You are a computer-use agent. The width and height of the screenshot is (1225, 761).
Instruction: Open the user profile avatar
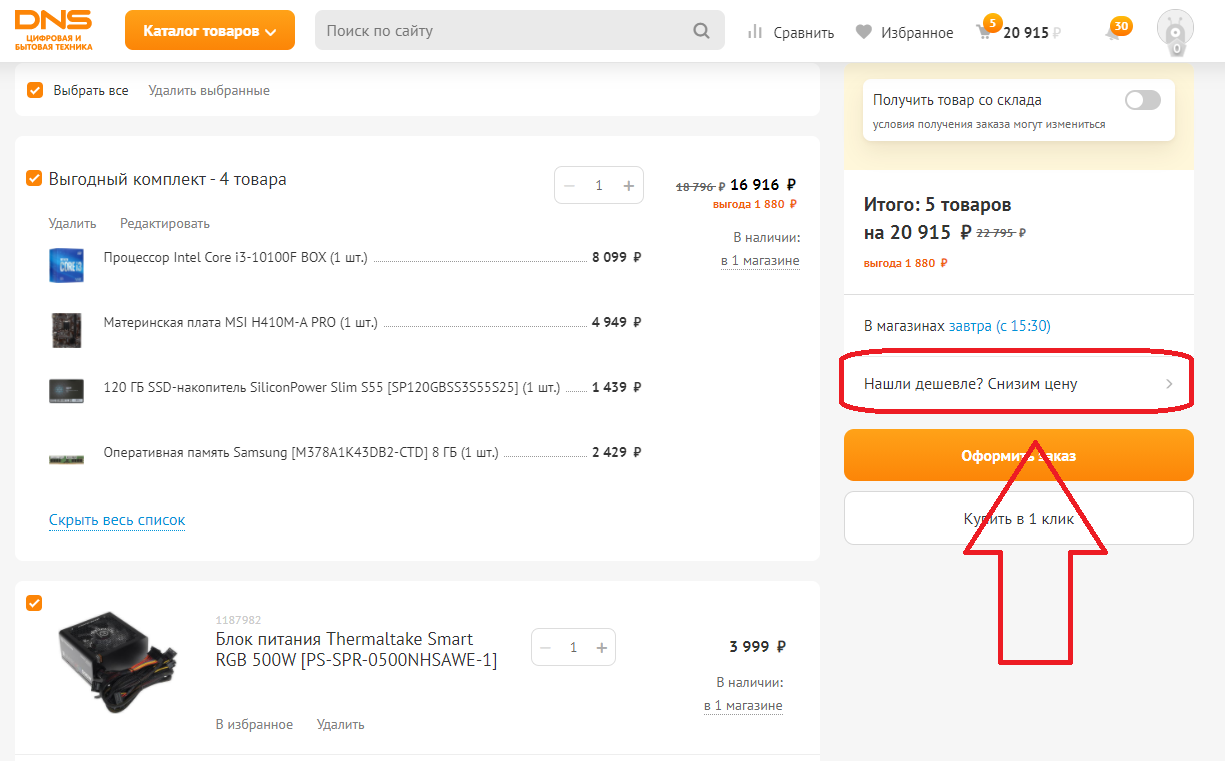(1175, 32)
